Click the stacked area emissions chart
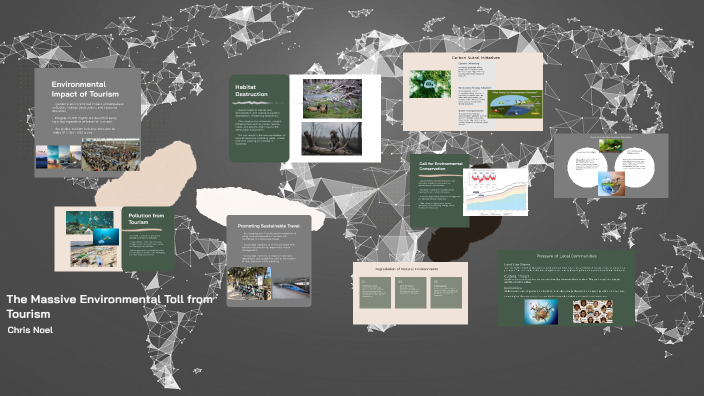Image resolution: width=704 pixels, height=396 pixels. pyautogui.click(x=495, y=192)
